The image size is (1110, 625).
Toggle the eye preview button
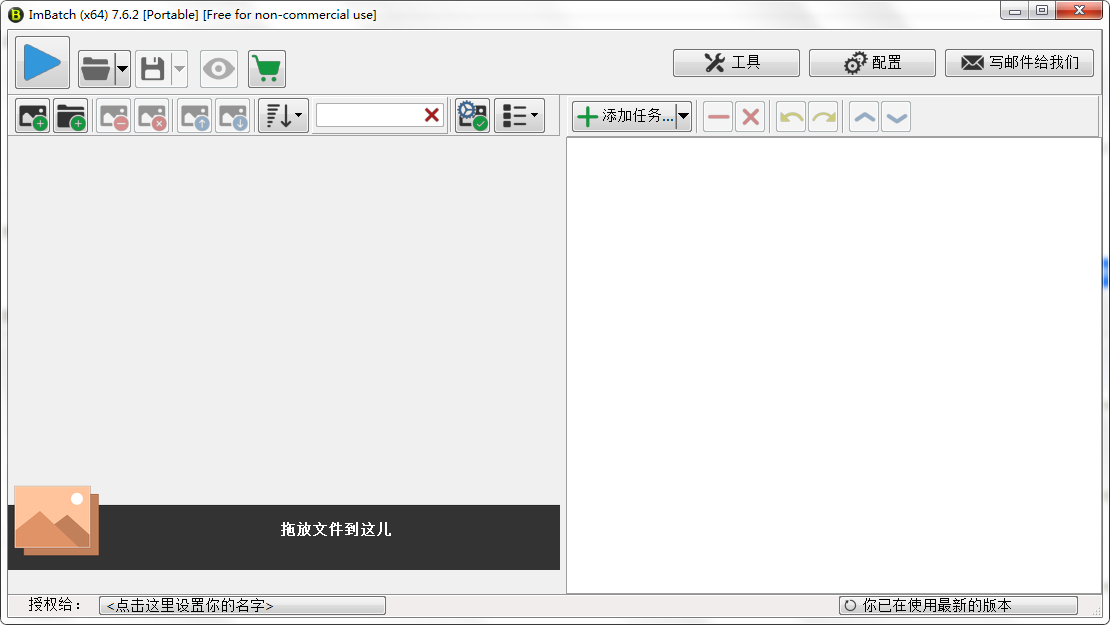219,69
